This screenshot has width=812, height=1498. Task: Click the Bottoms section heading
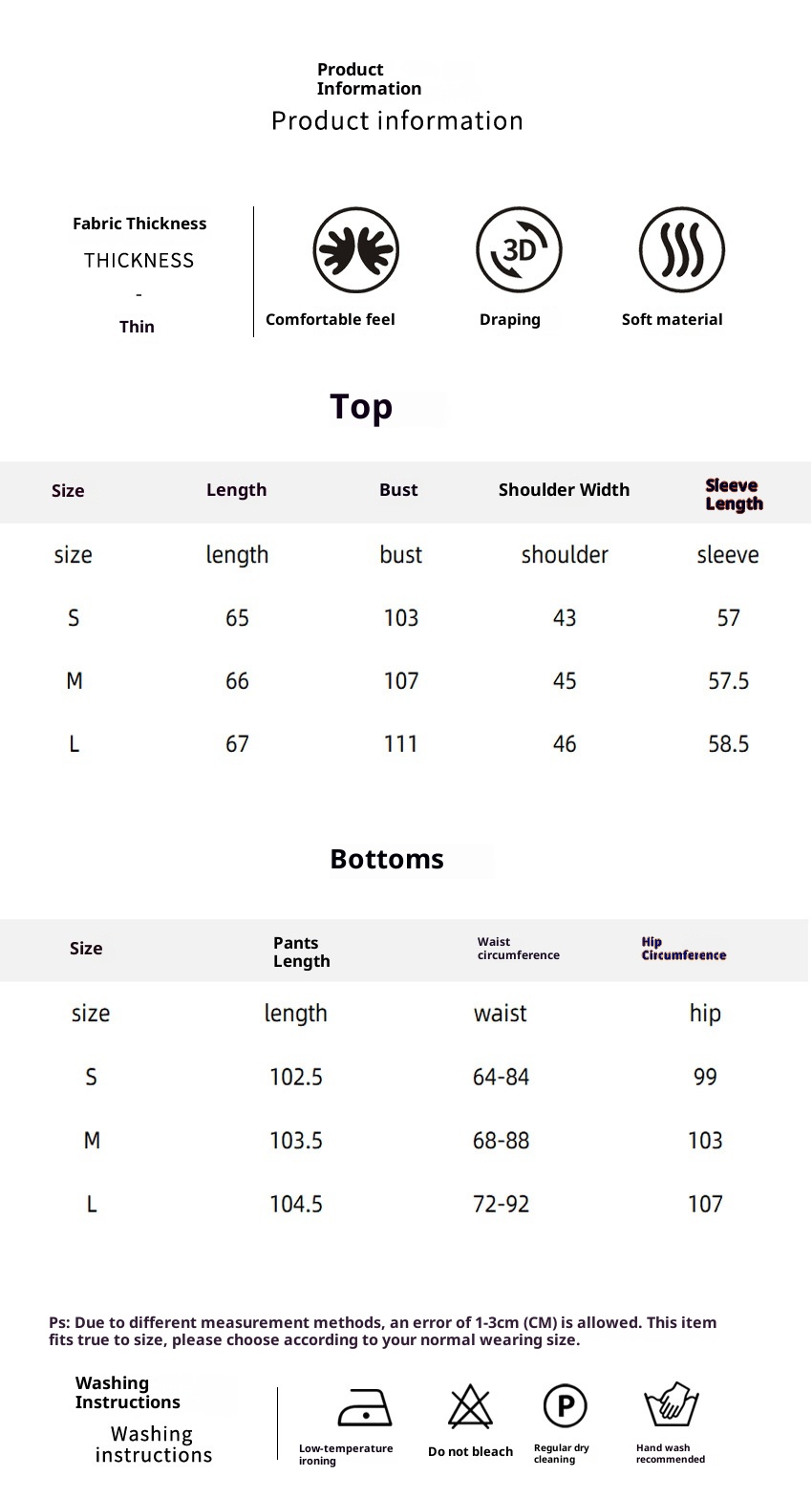point(387,859)
